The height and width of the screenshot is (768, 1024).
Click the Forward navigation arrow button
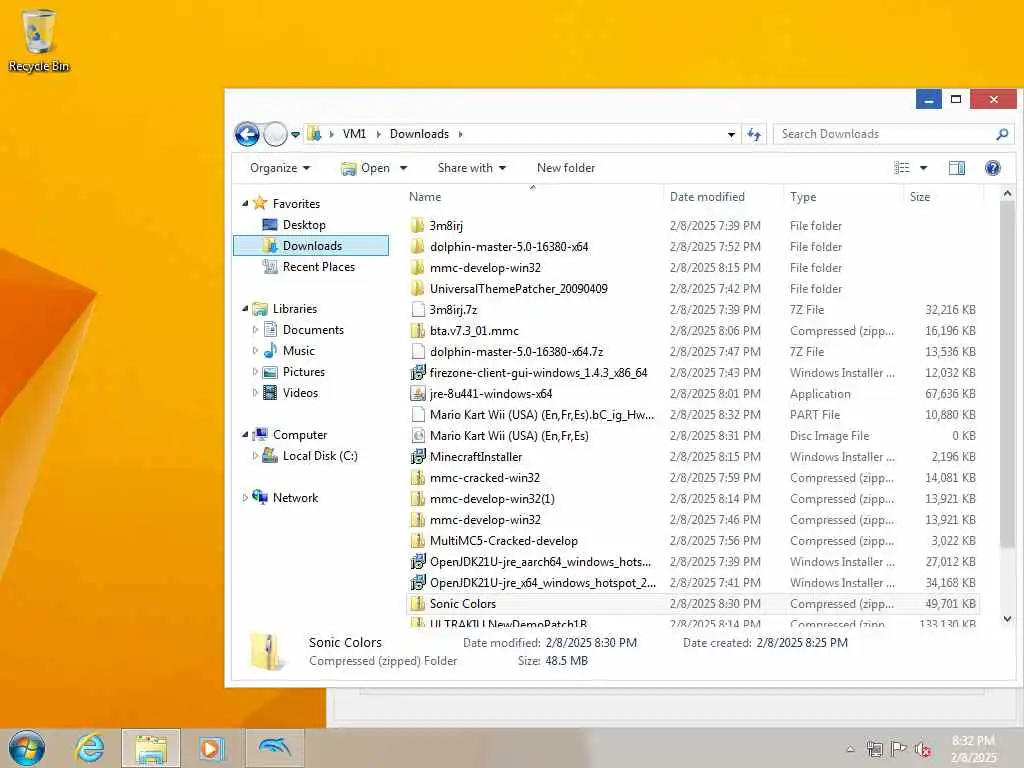coord(275,135)
